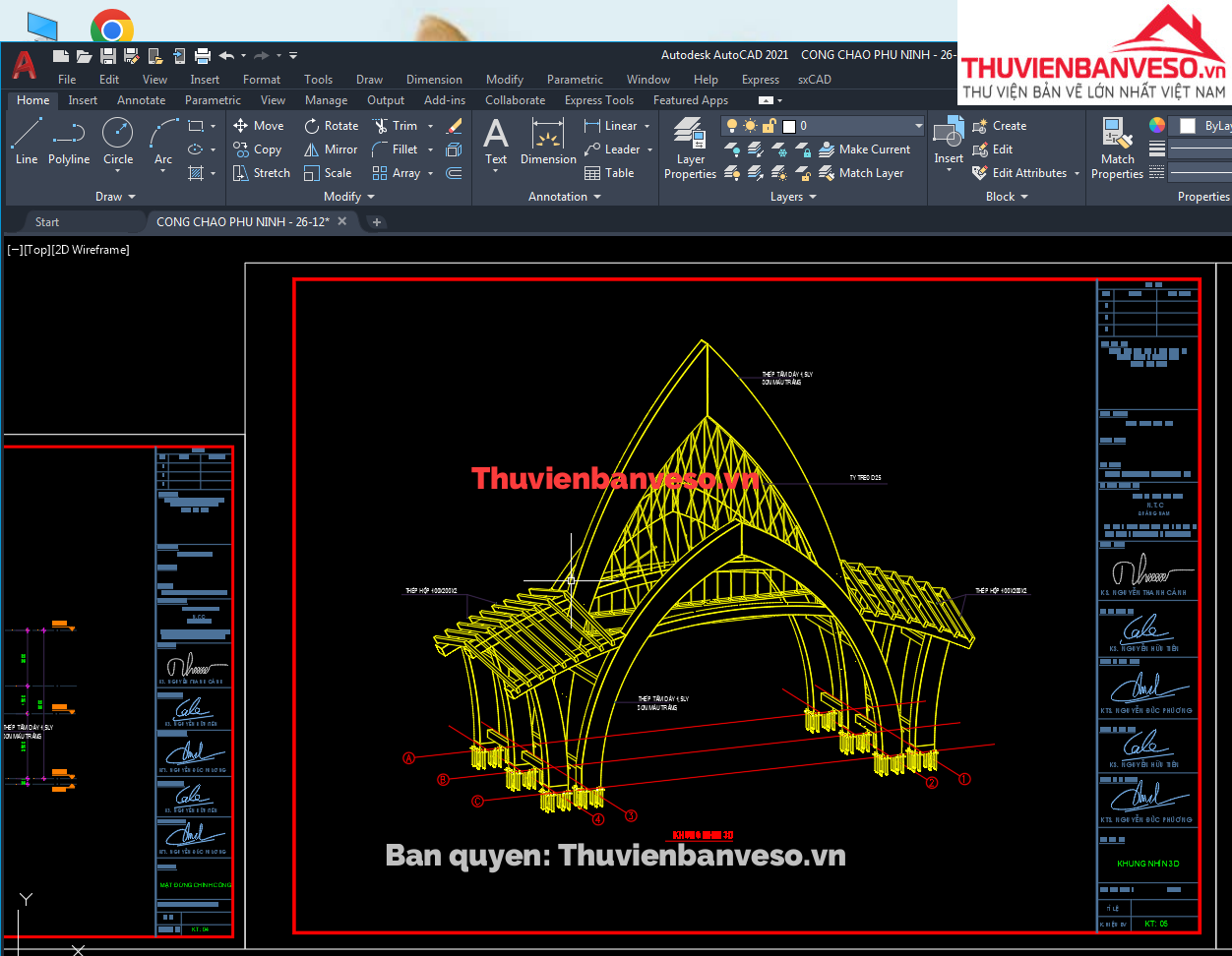
Task: Open the Annotate ribbon tab
Action: click(141, 100)
